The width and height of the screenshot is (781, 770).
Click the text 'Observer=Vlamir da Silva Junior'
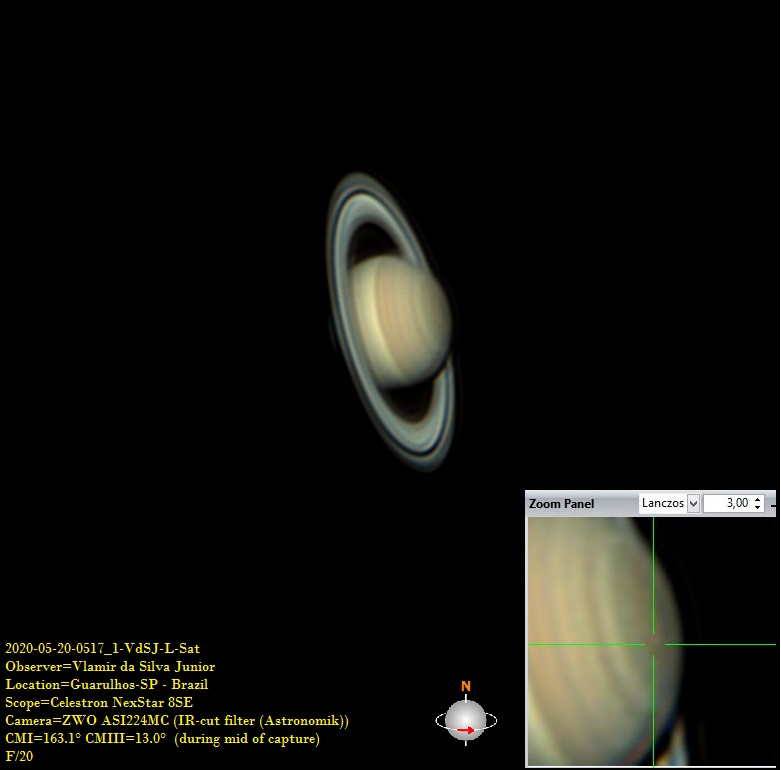coord(110,666)
